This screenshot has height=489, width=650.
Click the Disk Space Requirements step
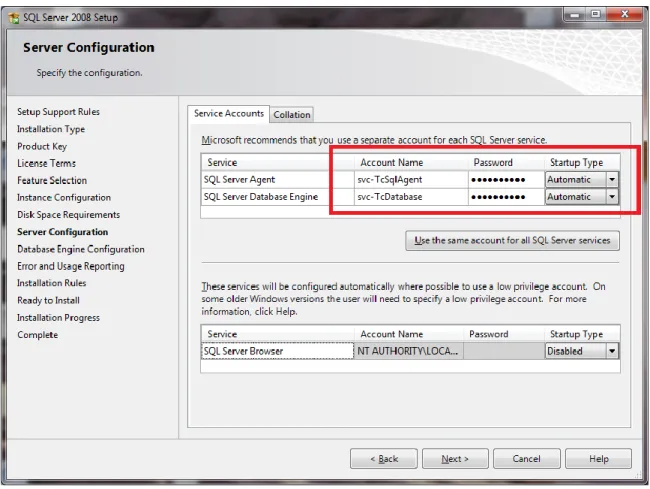point(68,215)
